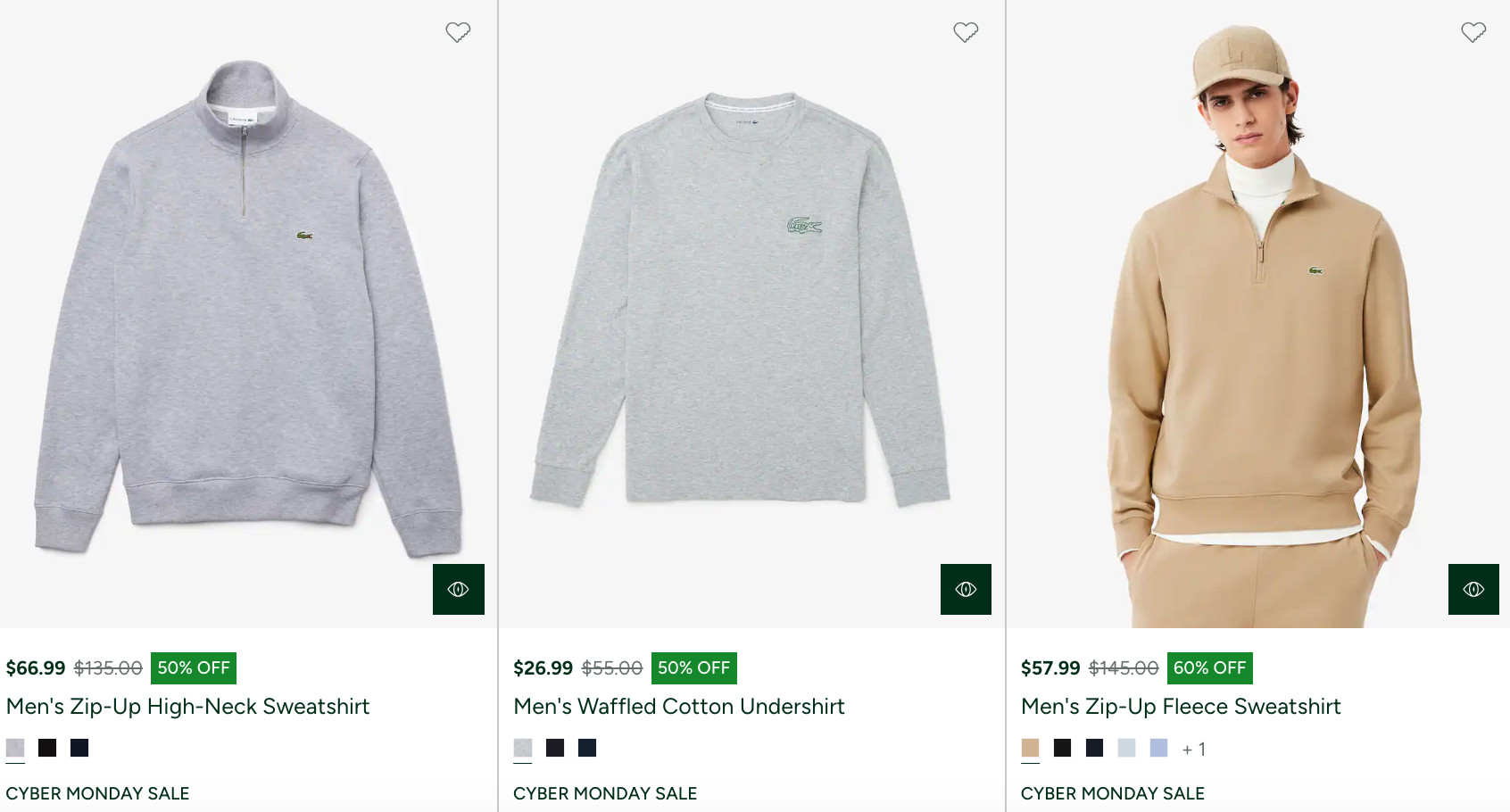Pick black swatch for Waffled Cotton Undershirt
The image size is (1510, 812).
click(555, 748)
